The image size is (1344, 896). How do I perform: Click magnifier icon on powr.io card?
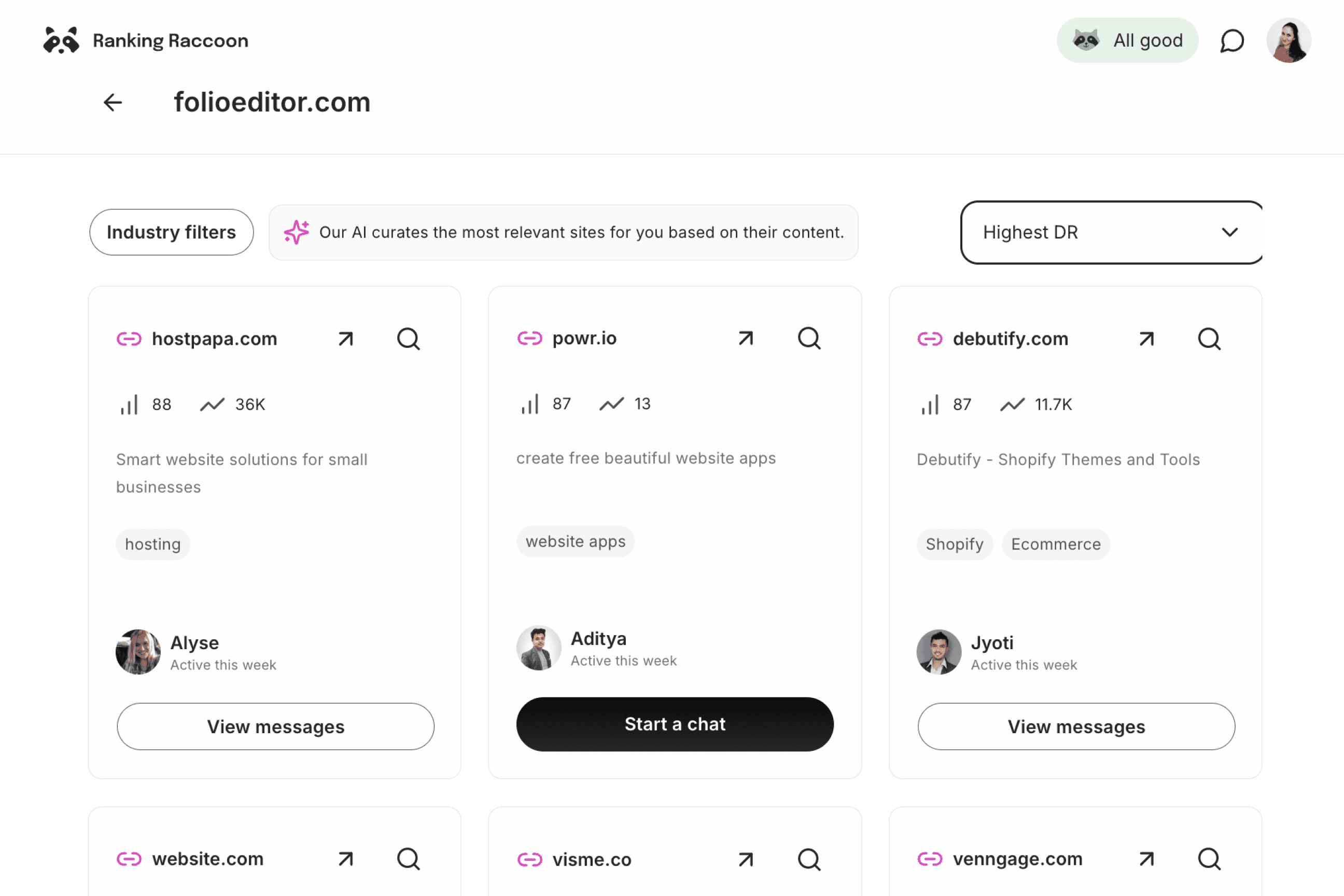coord(809,338)
